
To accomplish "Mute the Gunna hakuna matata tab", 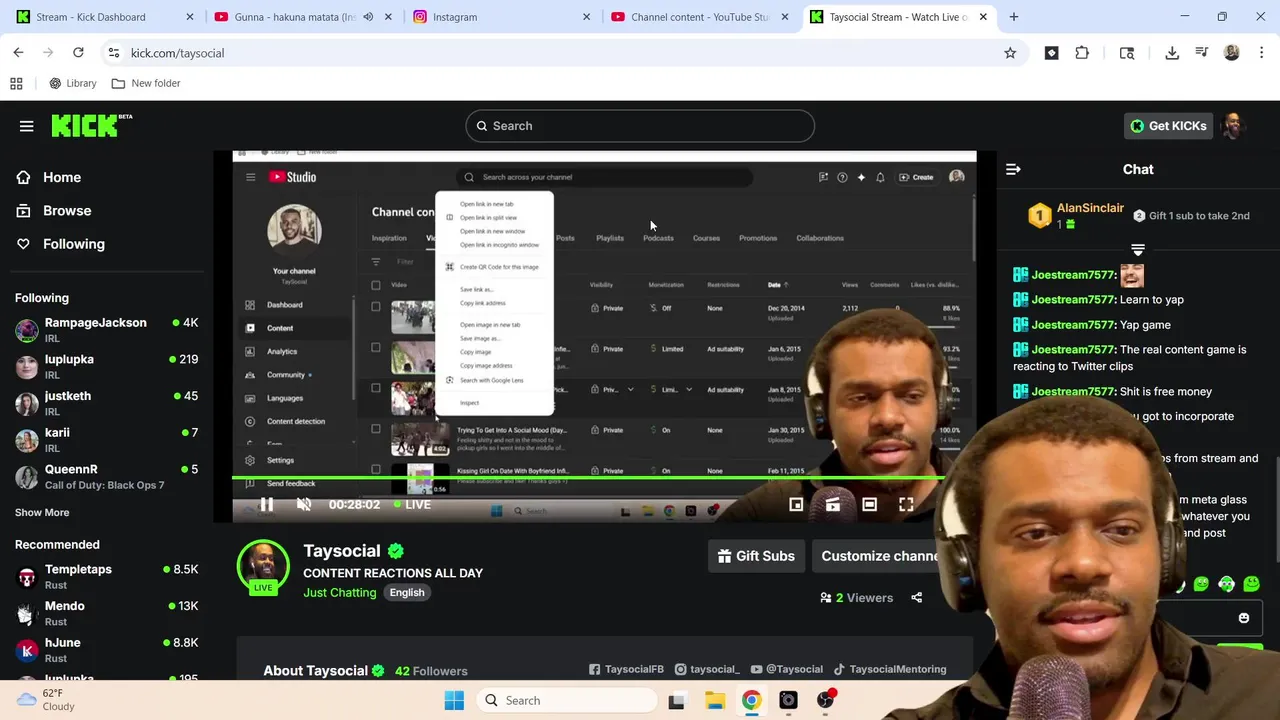I will (x=368, y=17).
